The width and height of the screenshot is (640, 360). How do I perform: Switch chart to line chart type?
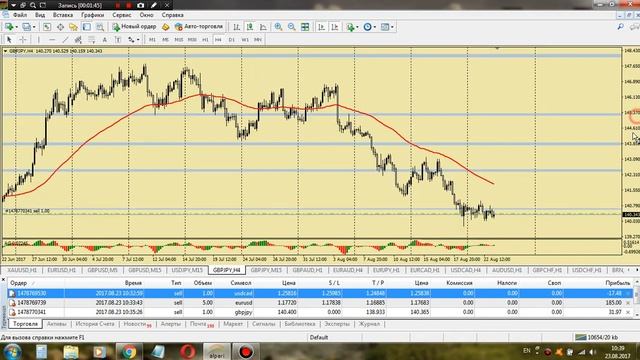263,27
